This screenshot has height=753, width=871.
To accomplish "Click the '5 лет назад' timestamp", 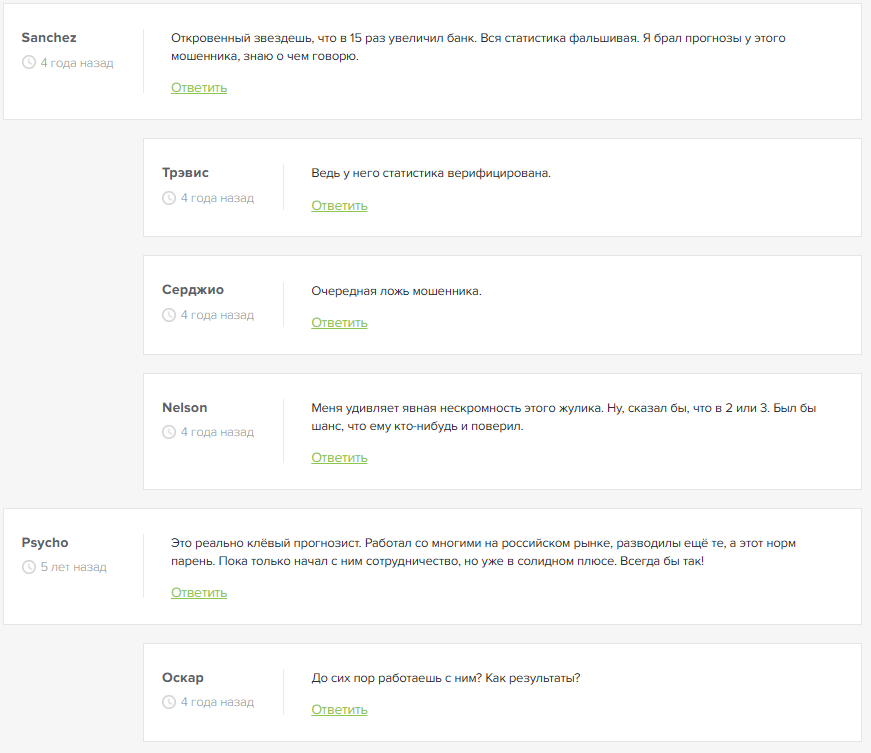I will tap(73, 567).
